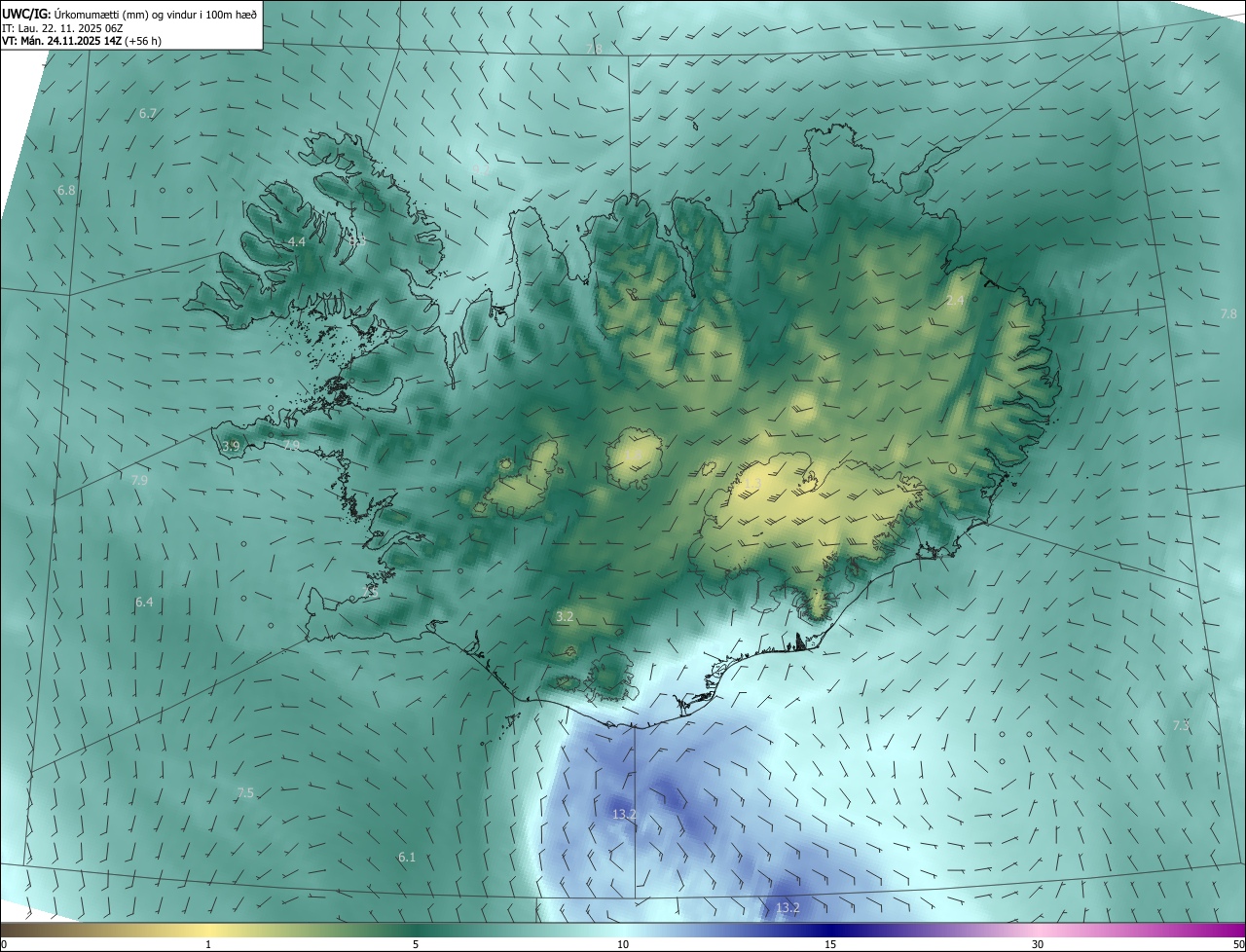Click the 6.7 value label on map
Viewport: 1246px width, 952px height.
tap(148, 114)
